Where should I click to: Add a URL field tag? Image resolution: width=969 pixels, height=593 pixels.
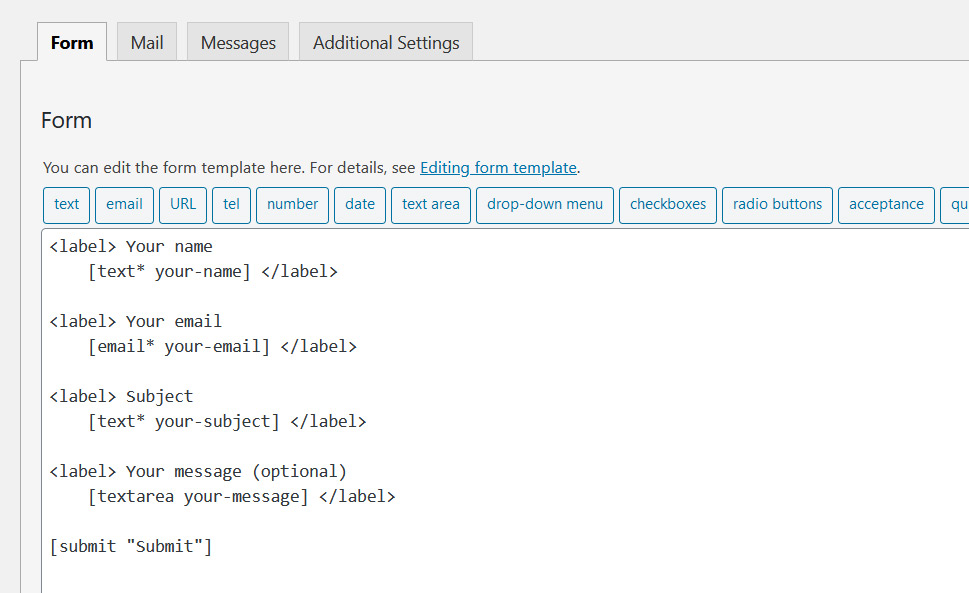tap(182, 205)
